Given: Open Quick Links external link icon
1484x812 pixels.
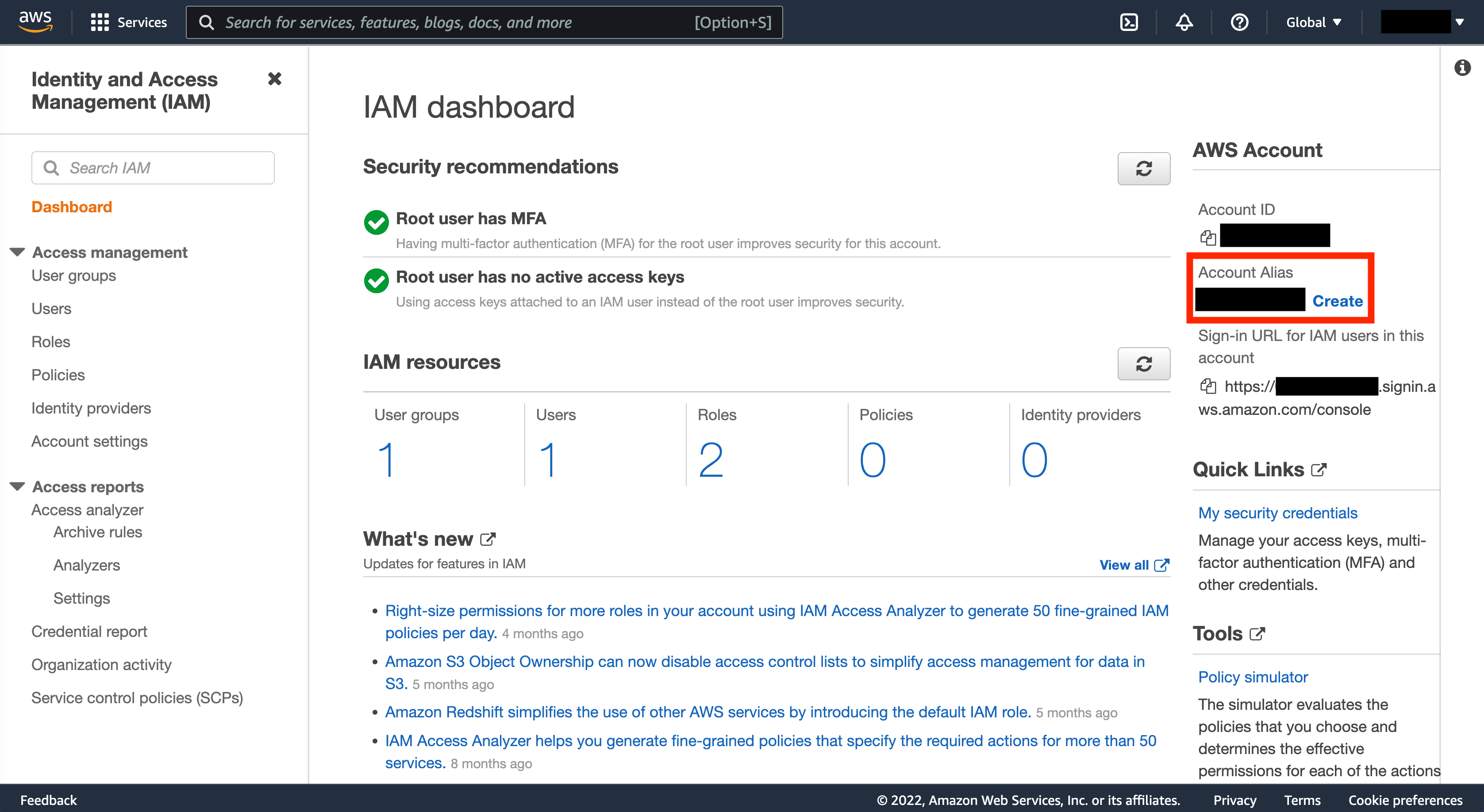Looking at the screenshot, I should pos(1319,470).
